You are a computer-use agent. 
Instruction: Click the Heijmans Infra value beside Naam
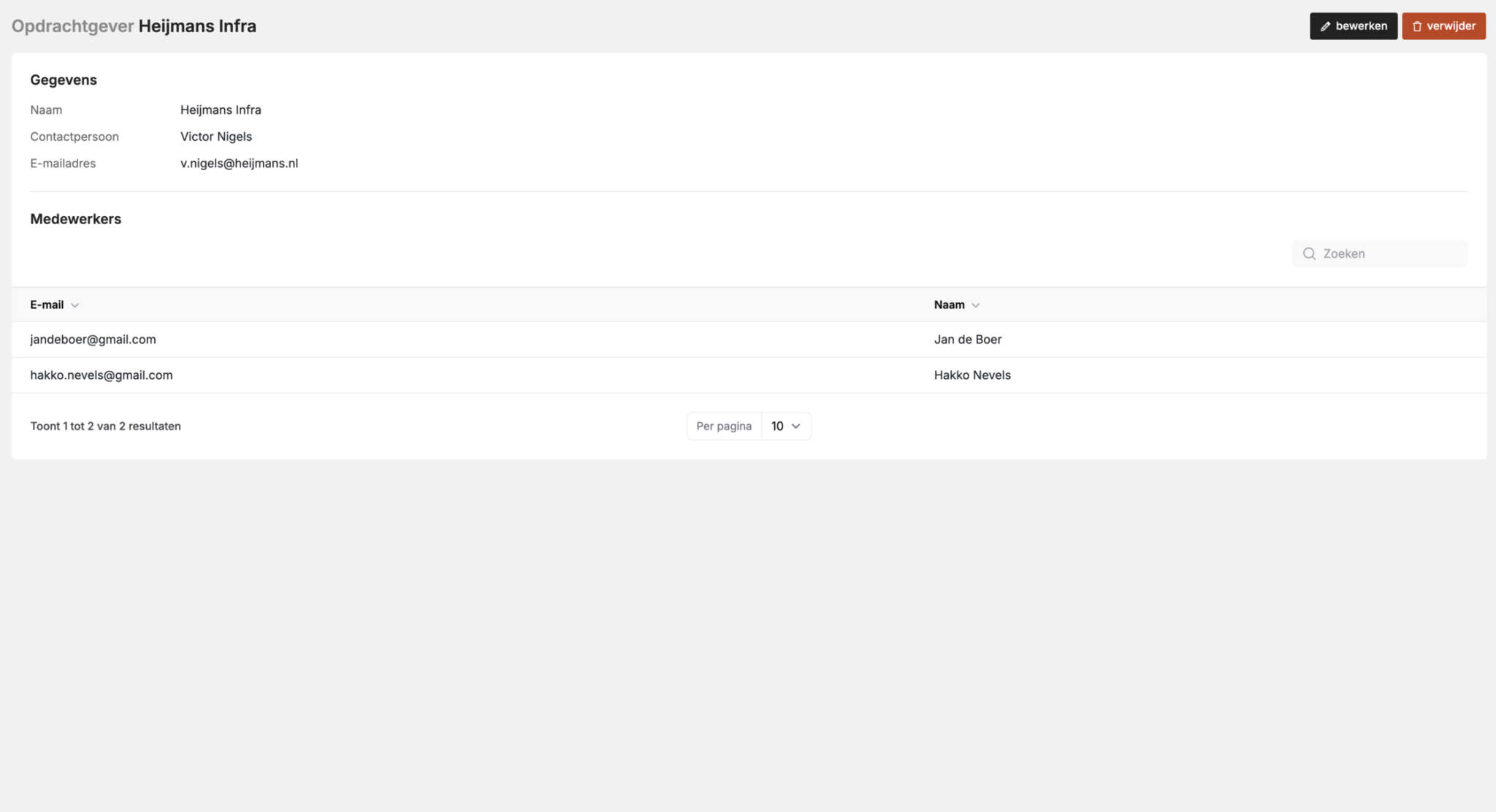pos(221,110)
